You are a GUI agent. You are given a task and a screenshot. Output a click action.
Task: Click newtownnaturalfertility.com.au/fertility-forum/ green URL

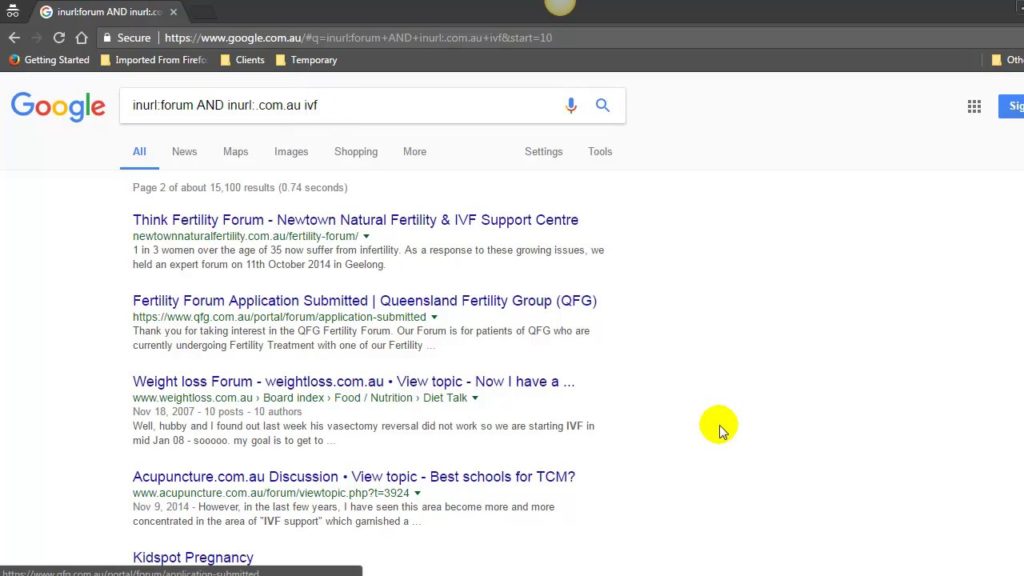tap(246, 236)
